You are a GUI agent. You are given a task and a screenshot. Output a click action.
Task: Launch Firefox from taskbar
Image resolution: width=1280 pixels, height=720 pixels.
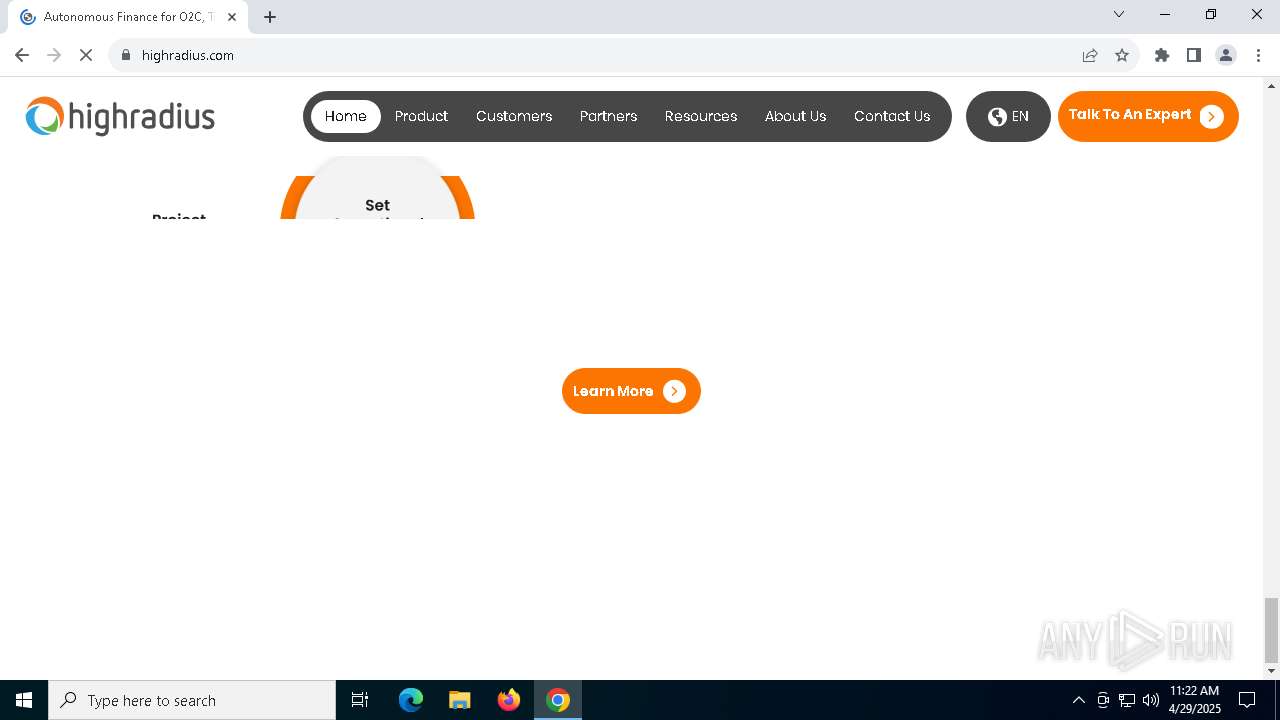coord(509,700)
